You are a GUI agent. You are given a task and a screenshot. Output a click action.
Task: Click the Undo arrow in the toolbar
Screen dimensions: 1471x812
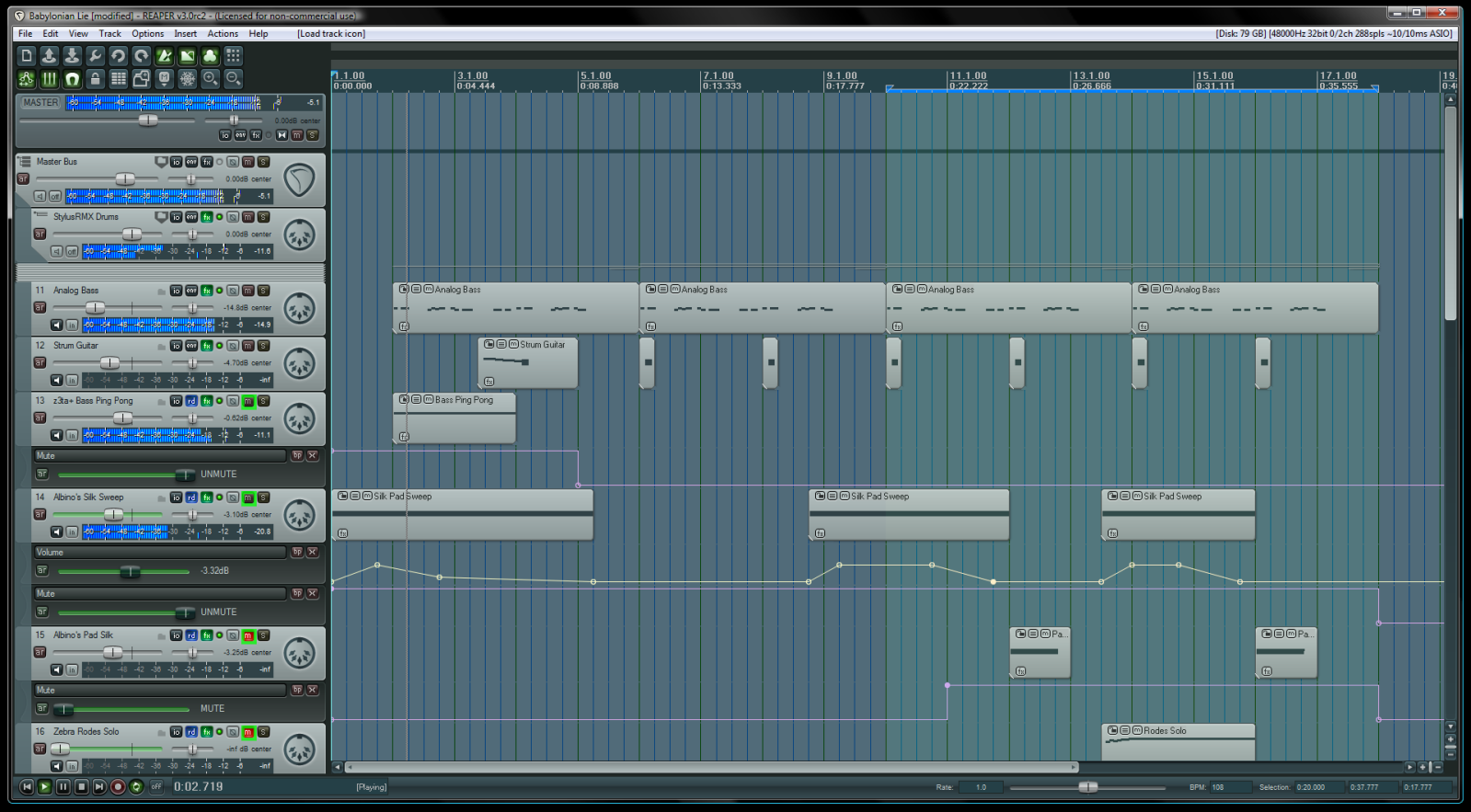[x=118, y=56]
